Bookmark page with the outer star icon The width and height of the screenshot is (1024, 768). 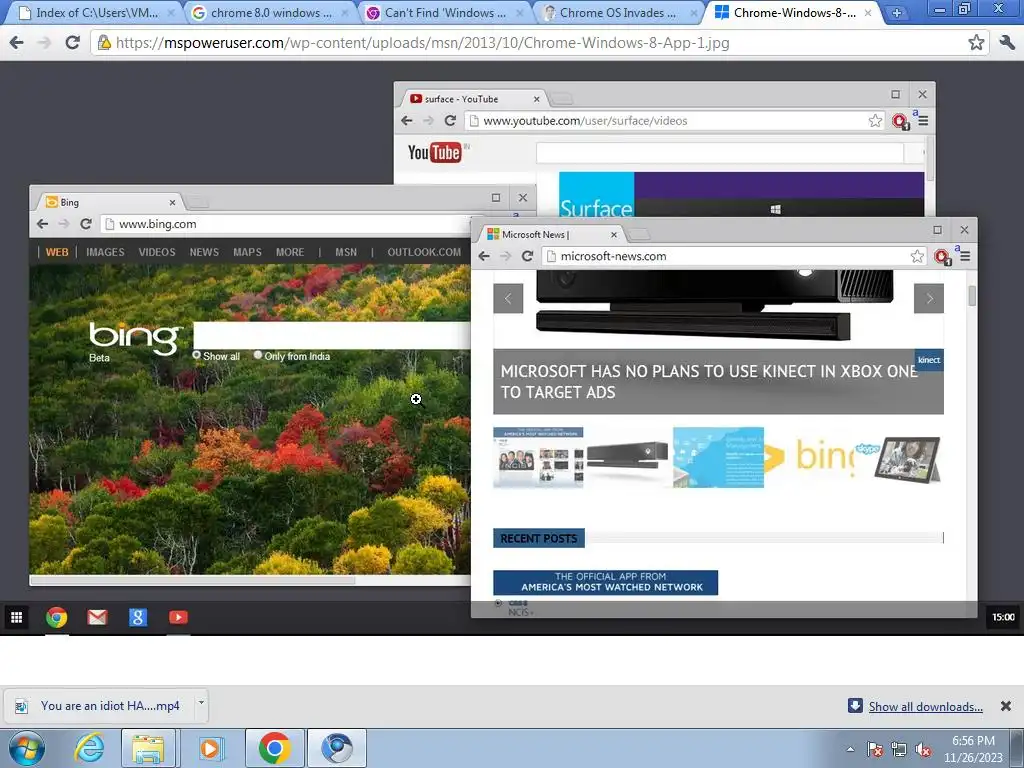pos(976,42)
